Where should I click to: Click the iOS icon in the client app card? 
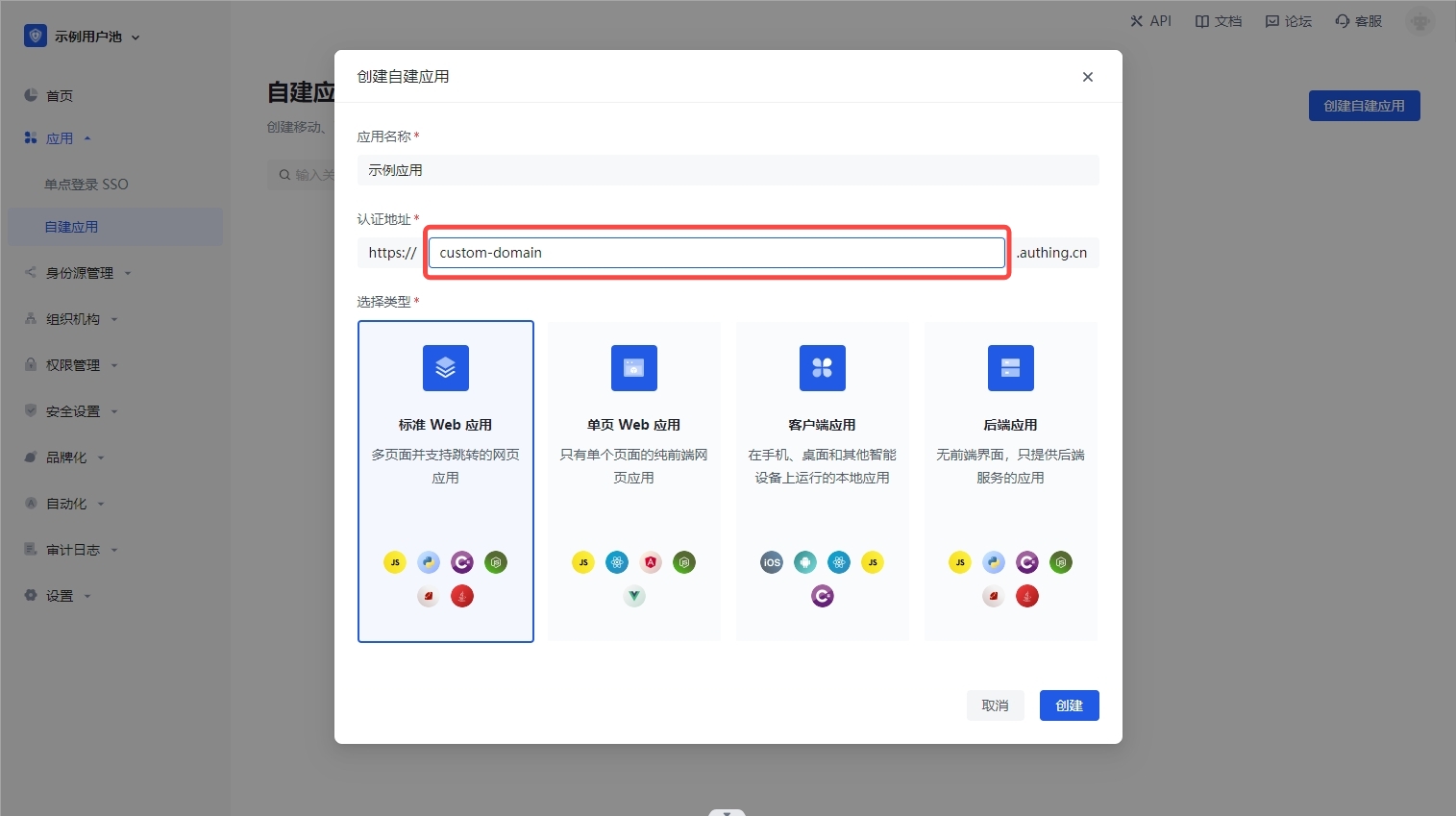pos(772,562)
